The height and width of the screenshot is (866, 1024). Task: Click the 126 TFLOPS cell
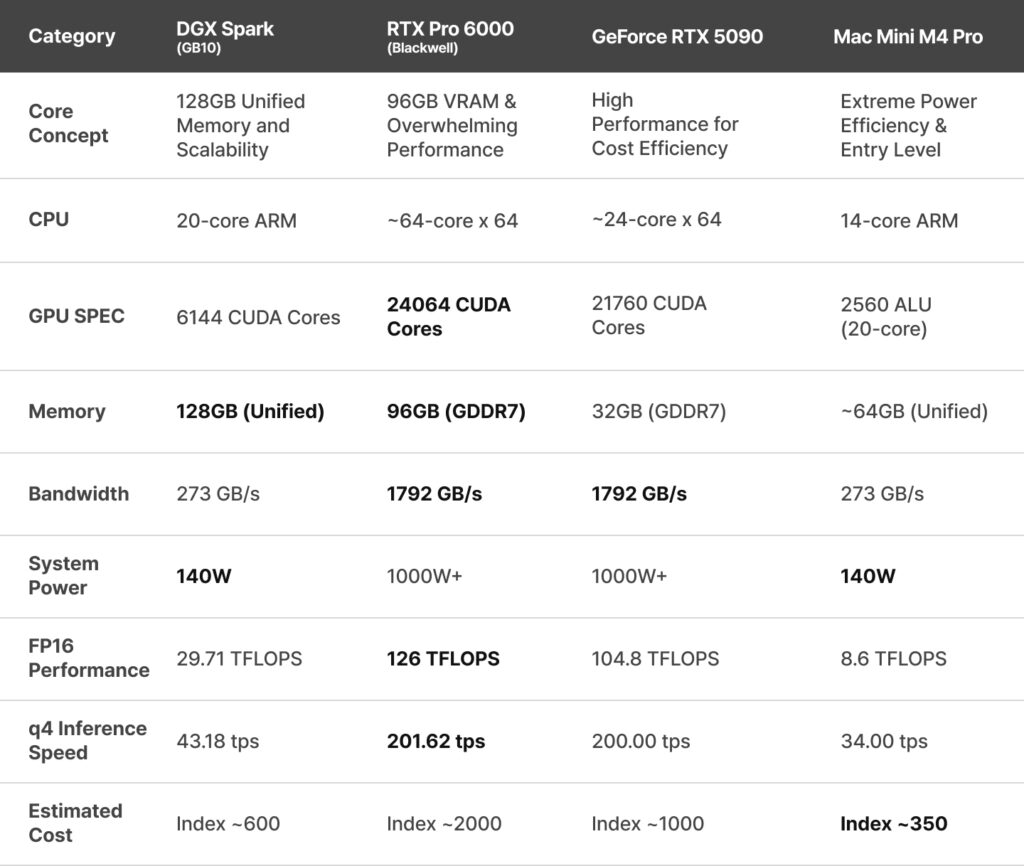[443, 658]
